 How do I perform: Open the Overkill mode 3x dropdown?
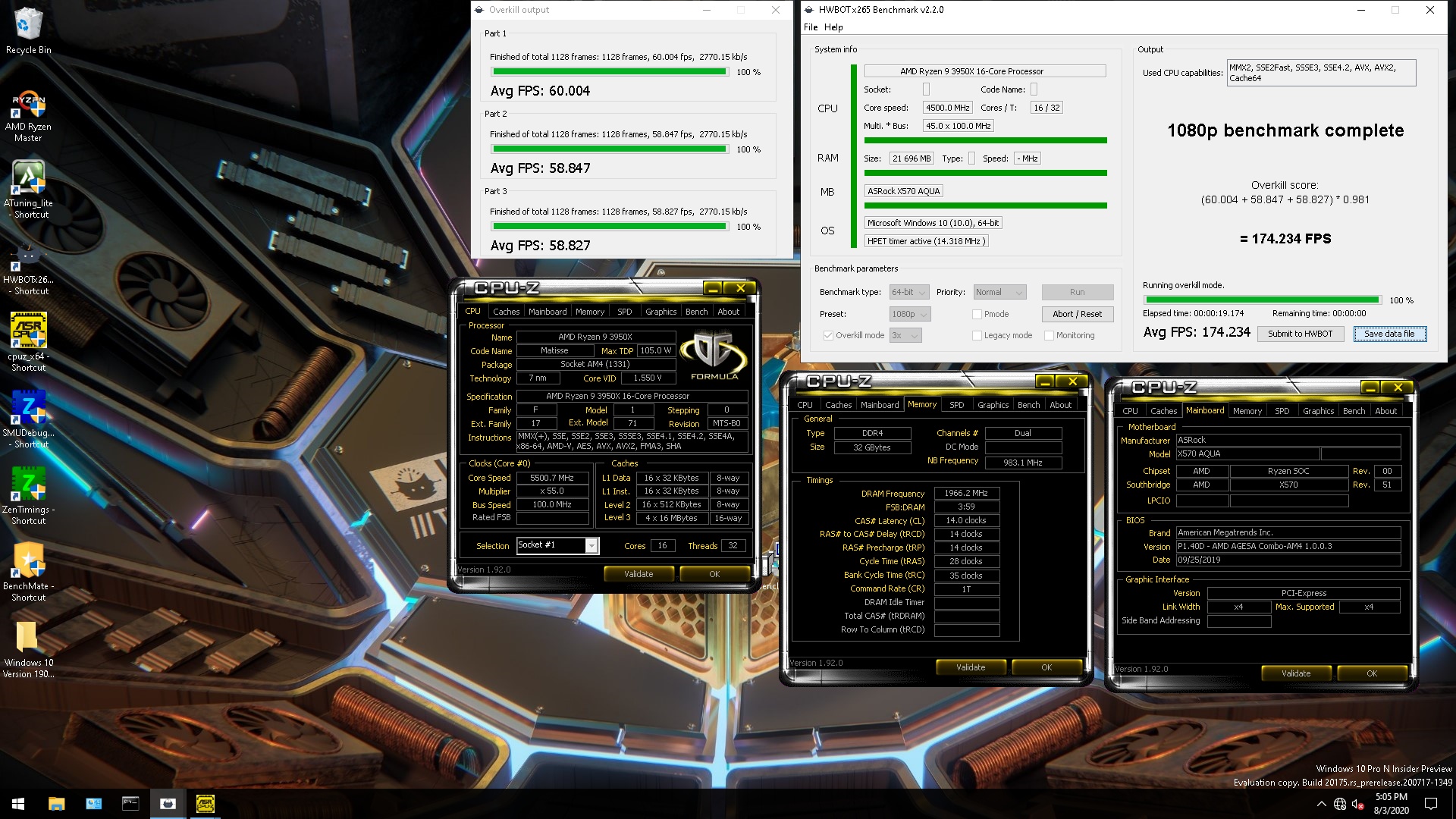[x=905, y=335]
